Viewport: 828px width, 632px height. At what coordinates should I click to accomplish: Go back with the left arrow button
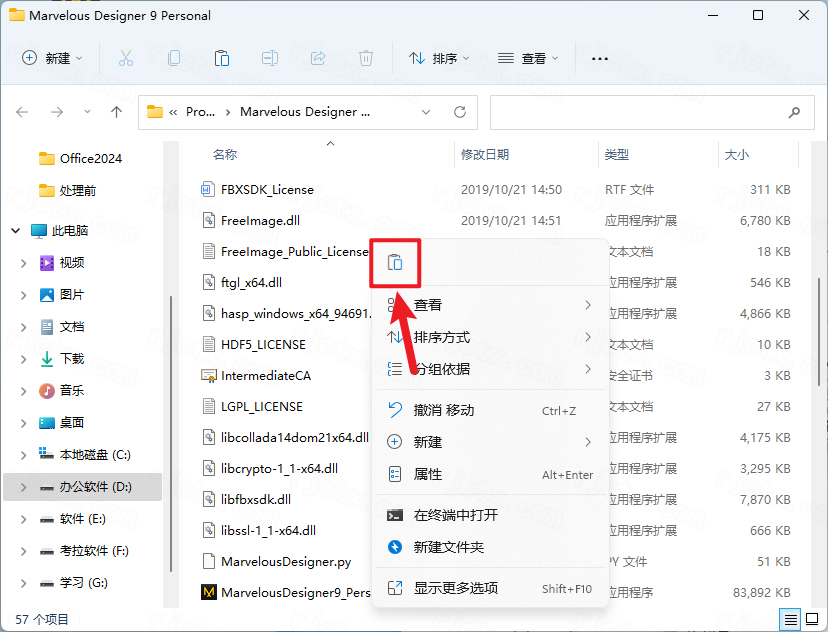pyautogui.click(x=22, y=112)
